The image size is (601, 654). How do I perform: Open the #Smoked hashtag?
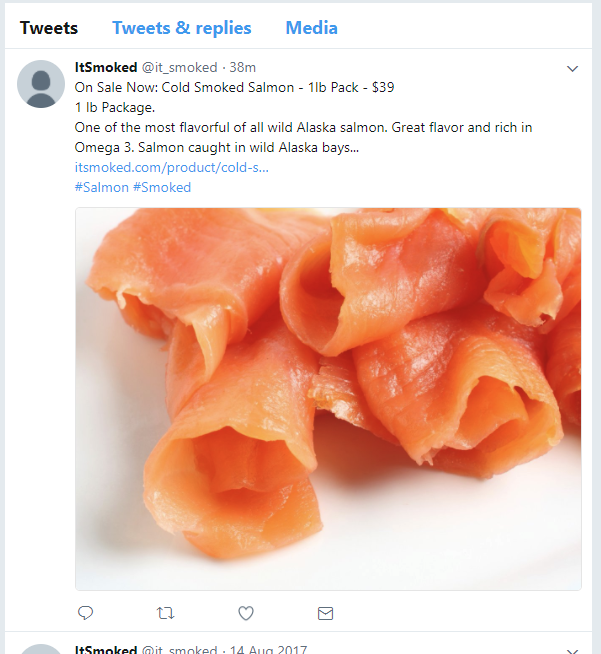[162, 187]
